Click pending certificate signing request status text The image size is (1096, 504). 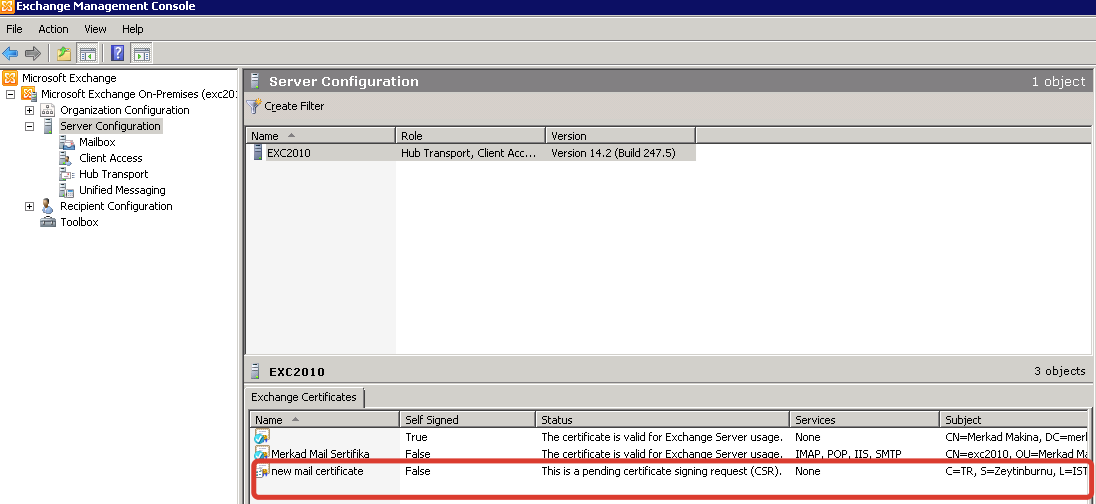pyautogui.click(x=661, y=471)
